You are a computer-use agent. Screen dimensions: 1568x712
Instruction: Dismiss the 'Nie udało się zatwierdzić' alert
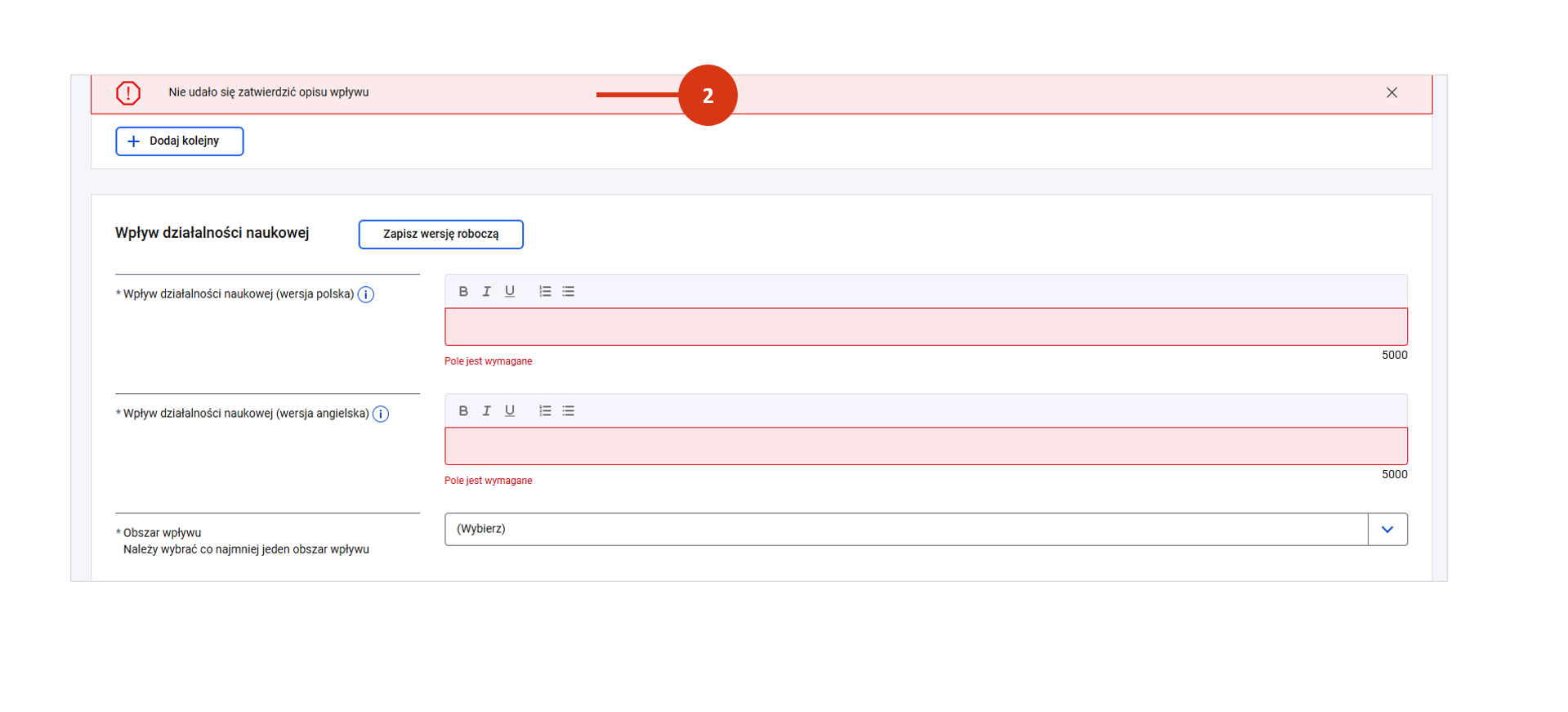click(x=1392, y=93)
